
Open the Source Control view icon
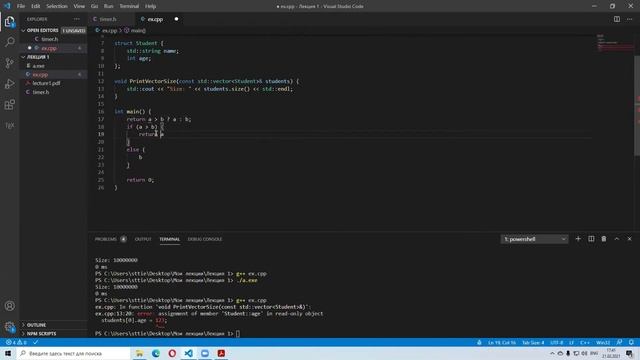click(9, 63)
